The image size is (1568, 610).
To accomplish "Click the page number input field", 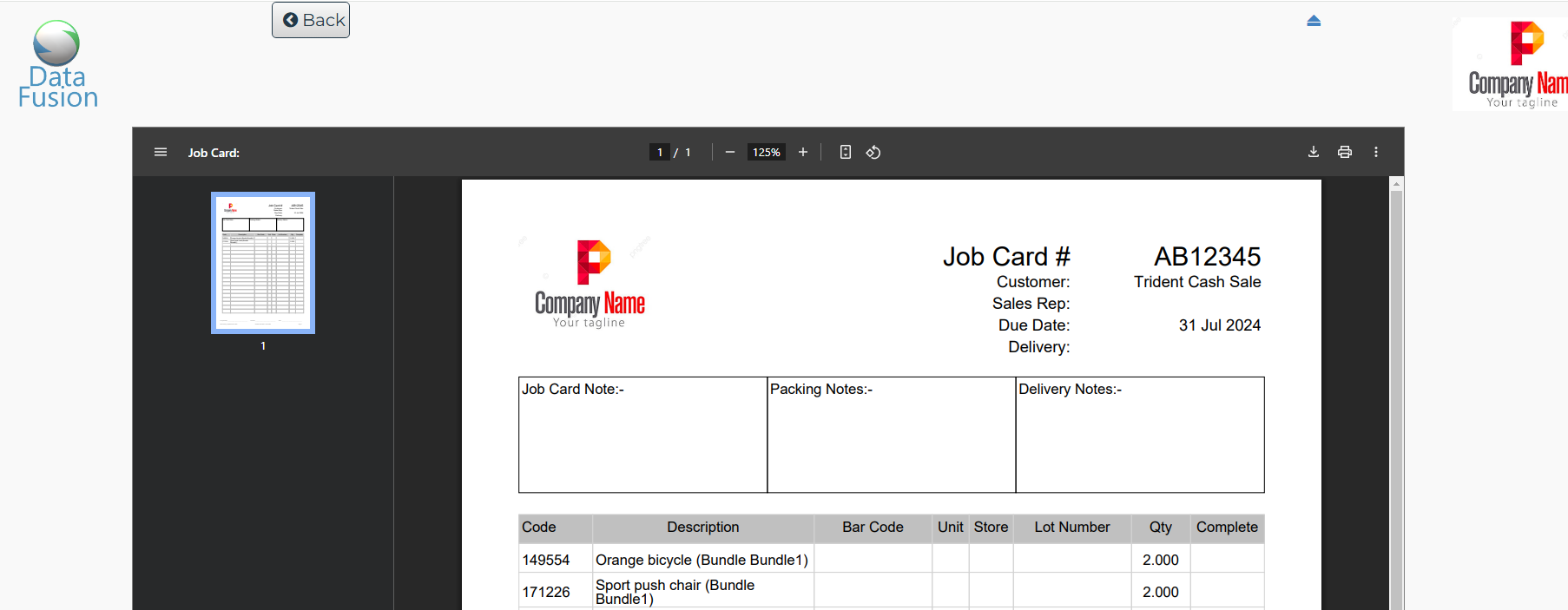I will 660,152.
